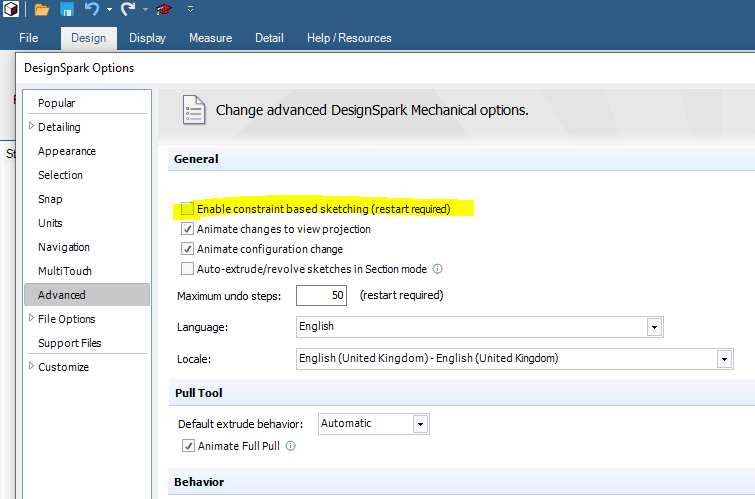
Task: Click the red graduation cap icon
Action: [x=164, y=9]
